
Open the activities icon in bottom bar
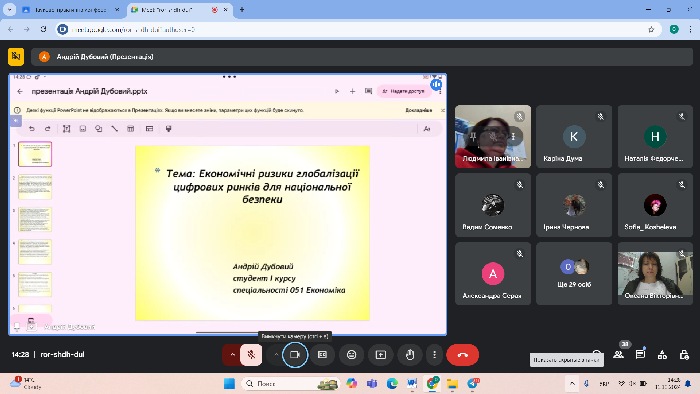pos(662,355)
